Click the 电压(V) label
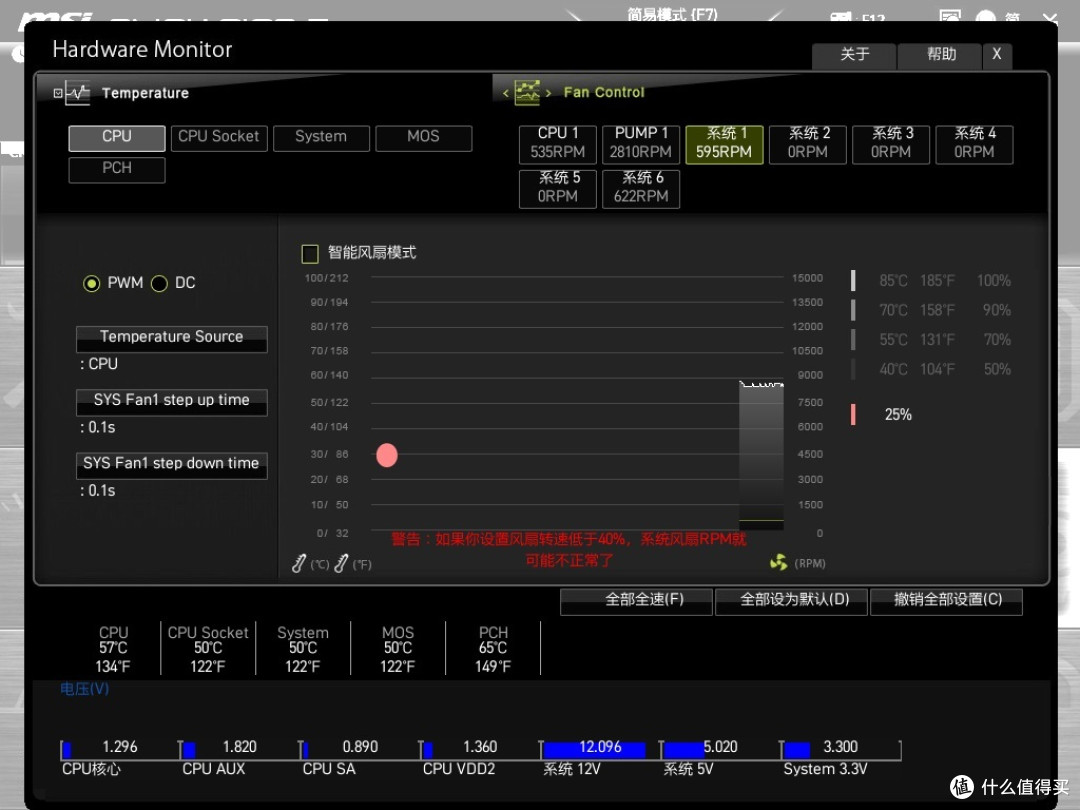Viewport: 1080px width, 810px height. click(x=84, y=689)
